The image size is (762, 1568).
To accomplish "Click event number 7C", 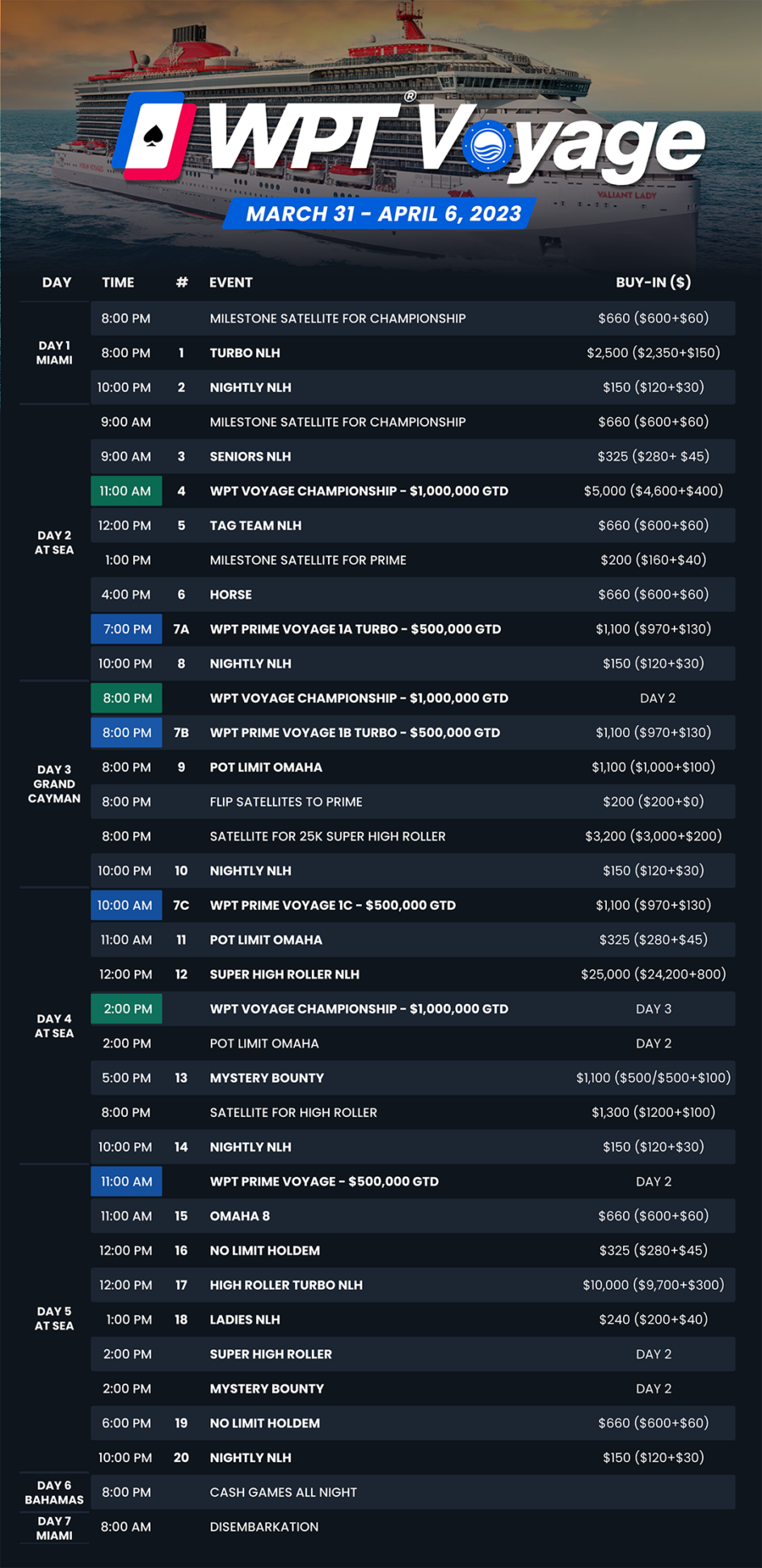I will (181, 905).
